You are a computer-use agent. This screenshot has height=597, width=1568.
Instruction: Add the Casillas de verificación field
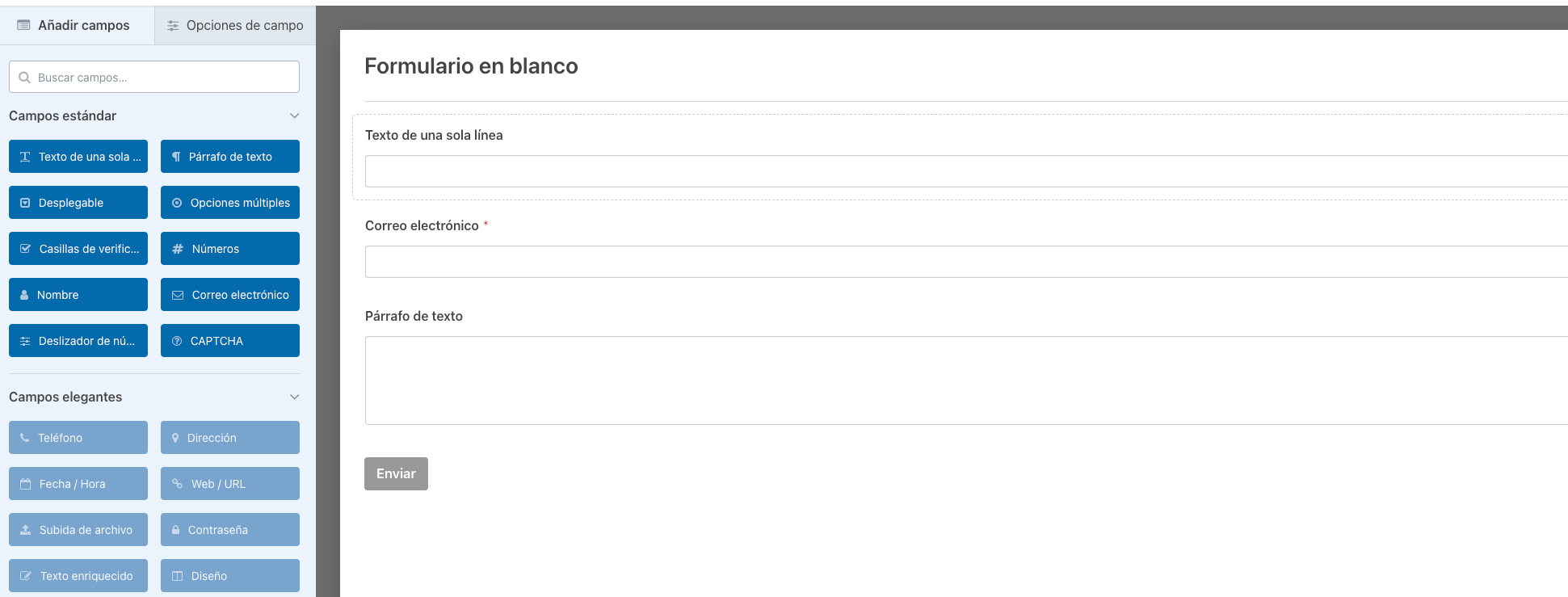[x=78, y=249]
